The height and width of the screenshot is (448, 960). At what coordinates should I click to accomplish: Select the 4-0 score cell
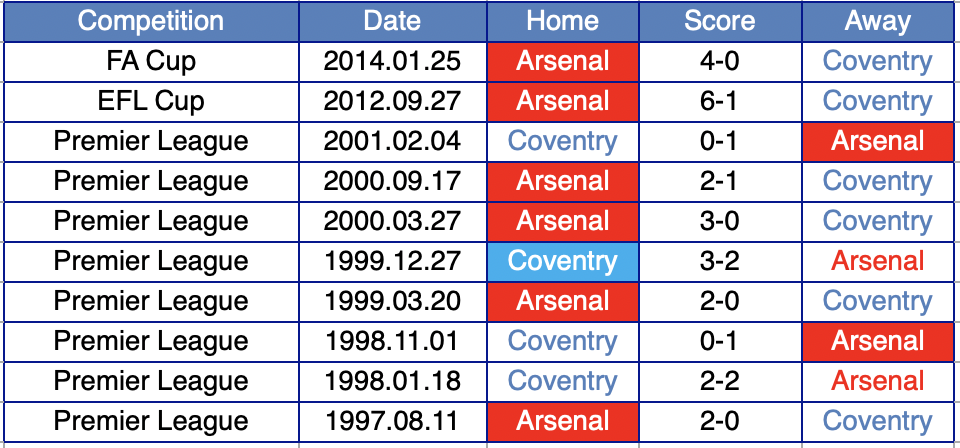click(720, 61)
